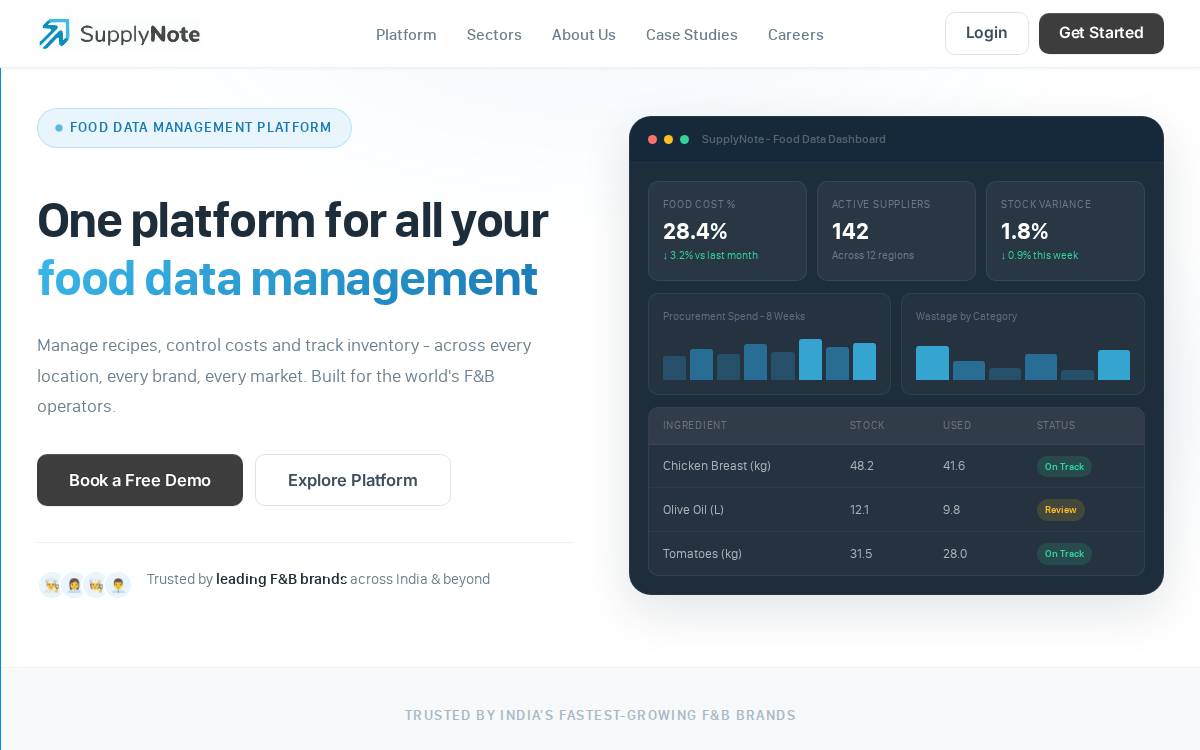Click the first bar in Wastage by Category
Image resolution: width=1200 pixels, height=750 pixels.
tap(932, 363)
